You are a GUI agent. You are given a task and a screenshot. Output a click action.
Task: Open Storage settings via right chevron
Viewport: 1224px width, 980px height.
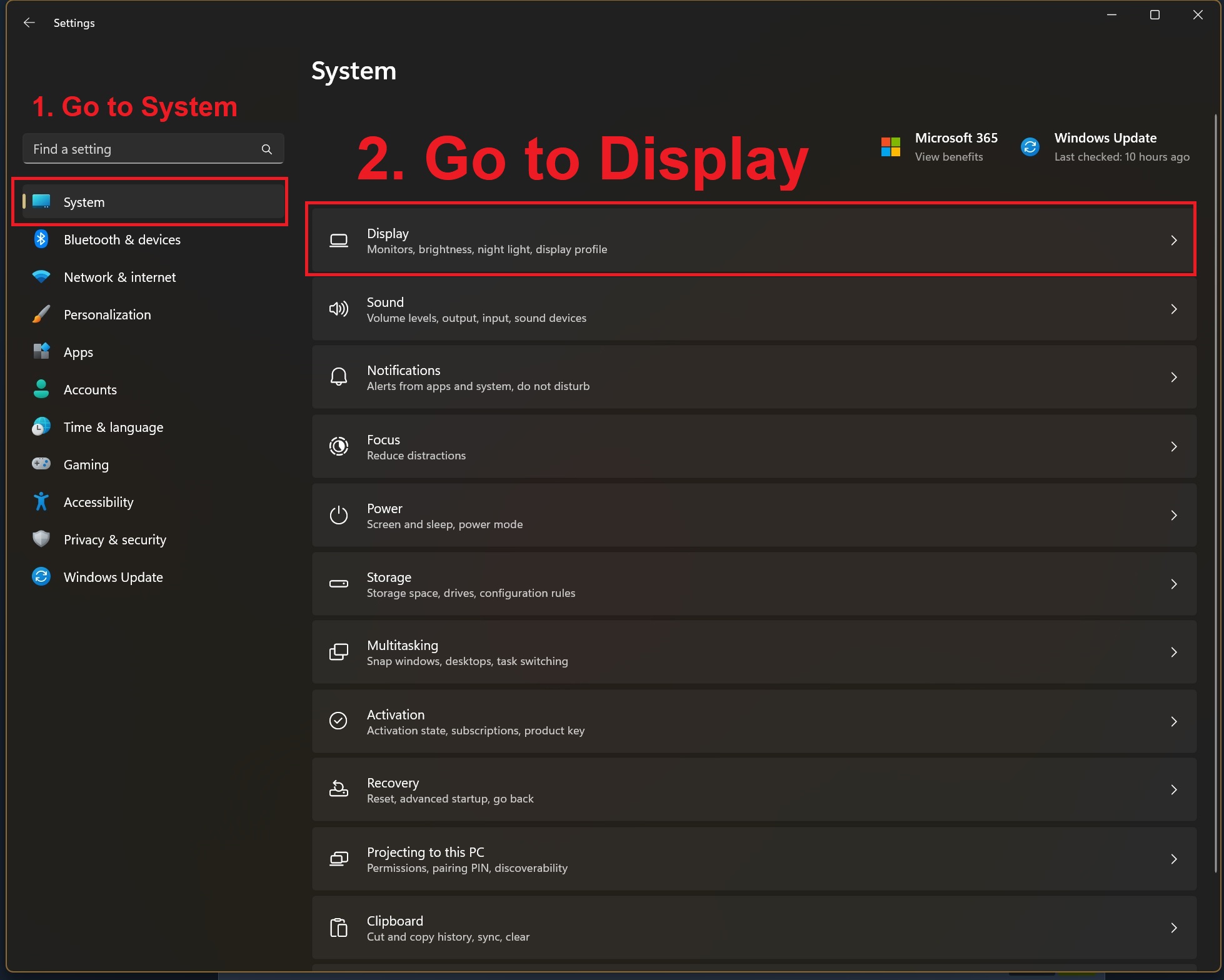point(1173,584)
